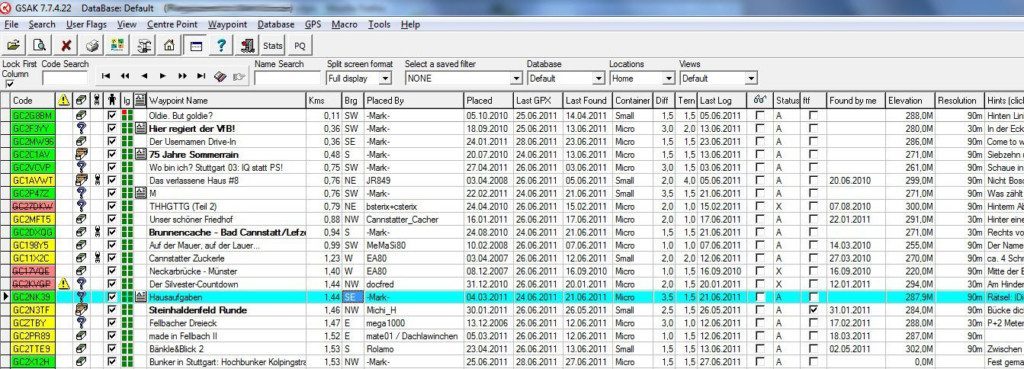Open the User Flags menu
1024x369 pixels.
tap(87, 24)
